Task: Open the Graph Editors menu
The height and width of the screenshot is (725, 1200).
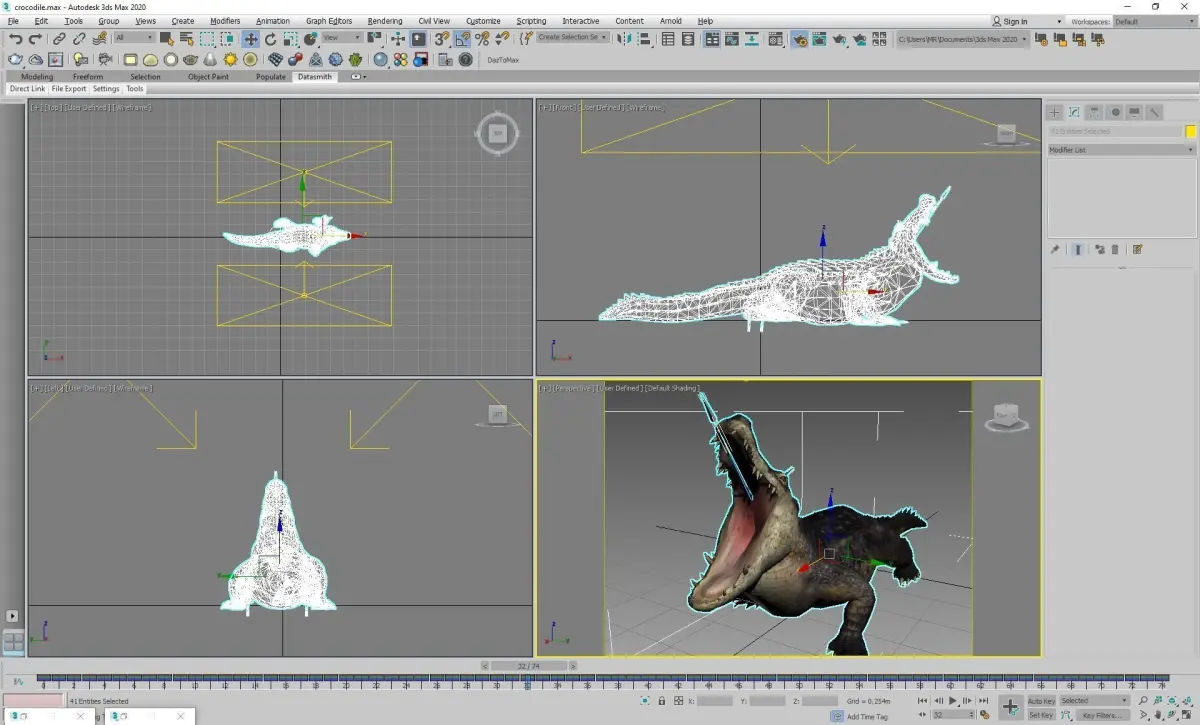Action: 329,21
